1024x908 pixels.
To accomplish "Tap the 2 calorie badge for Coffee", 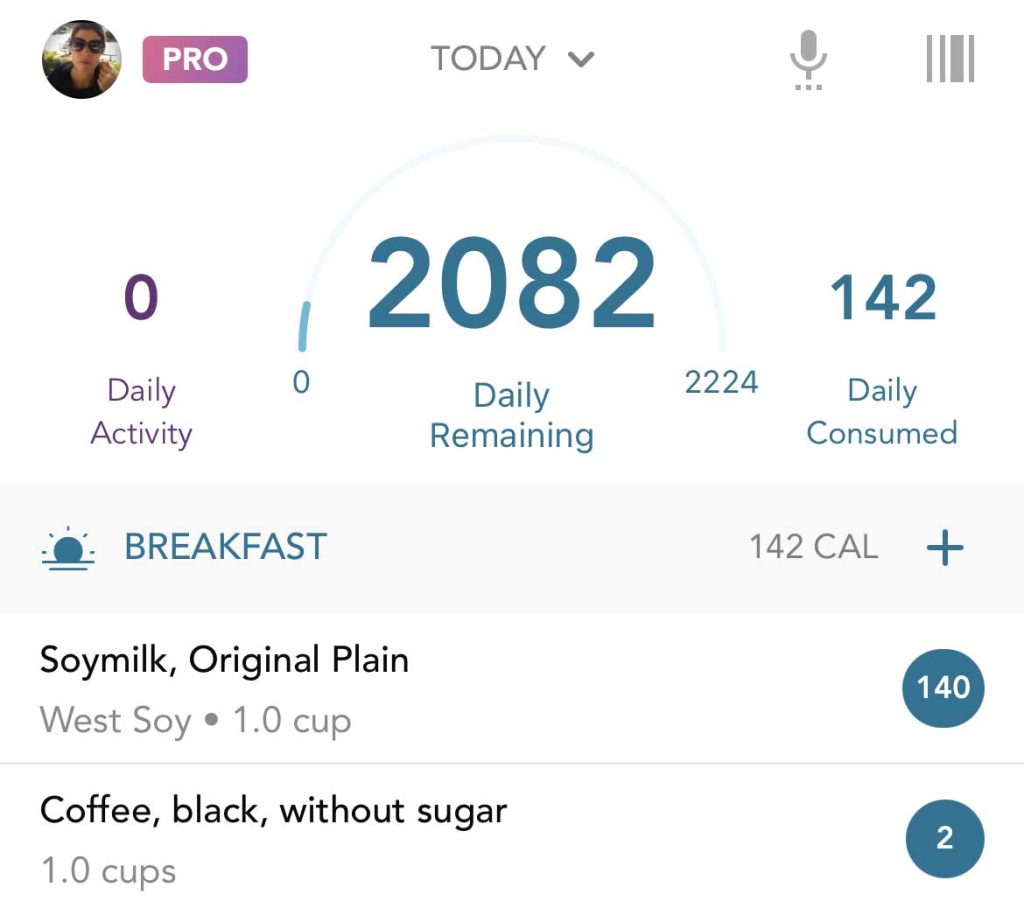I will click(944, 838).
